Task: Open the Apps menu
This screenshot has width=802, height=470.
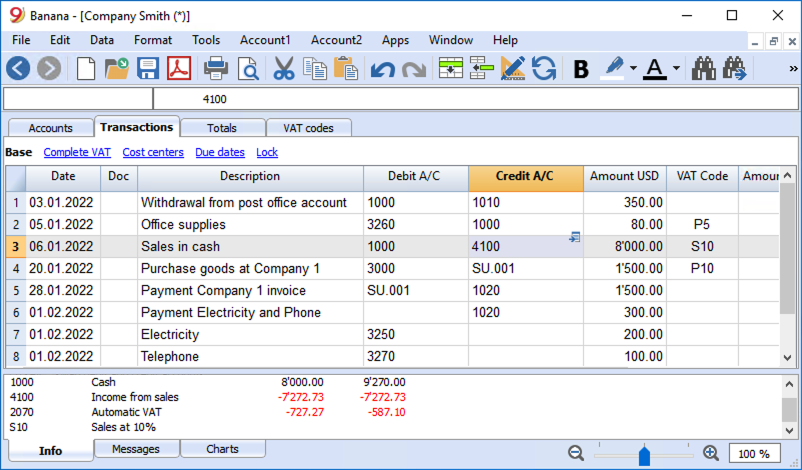Action: coord(395,40)
